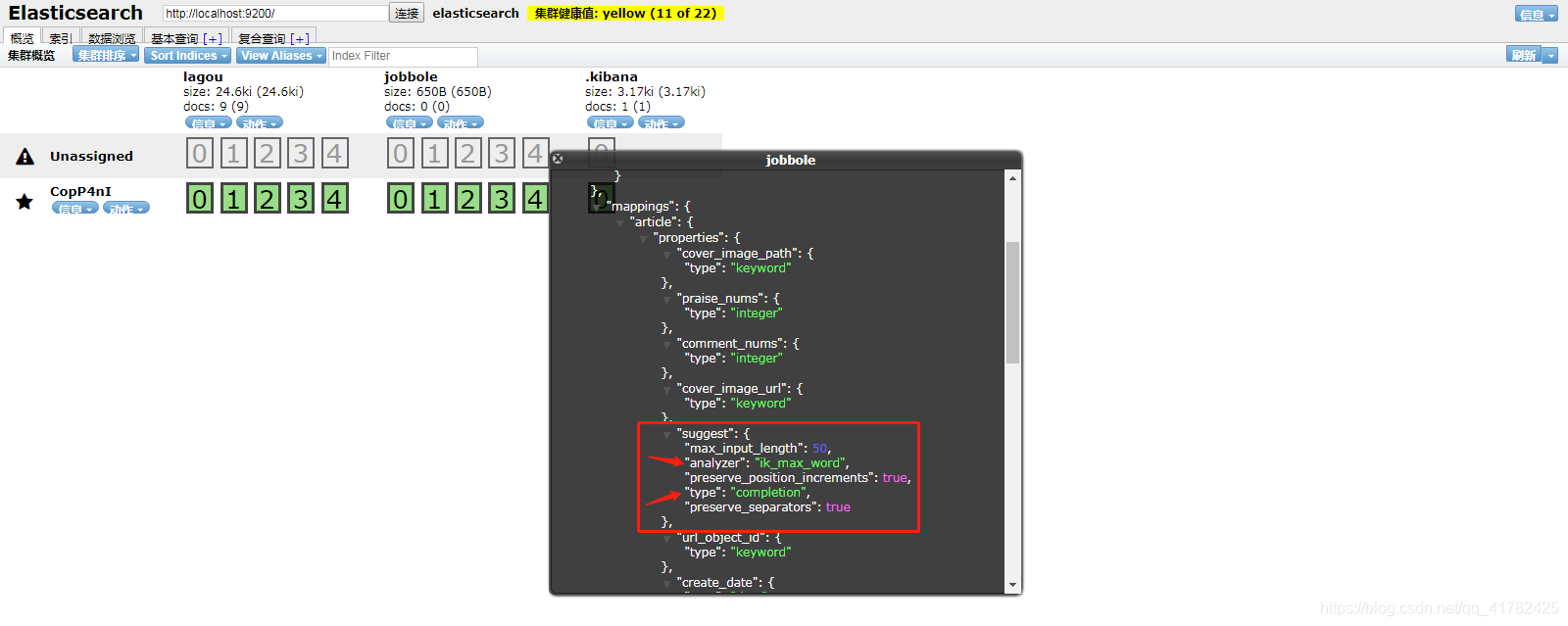The width and height of the screenshot is (1568, 626).
Task: Collapse the "praise_nums" JSON node
Action: [x=666, y=300]
